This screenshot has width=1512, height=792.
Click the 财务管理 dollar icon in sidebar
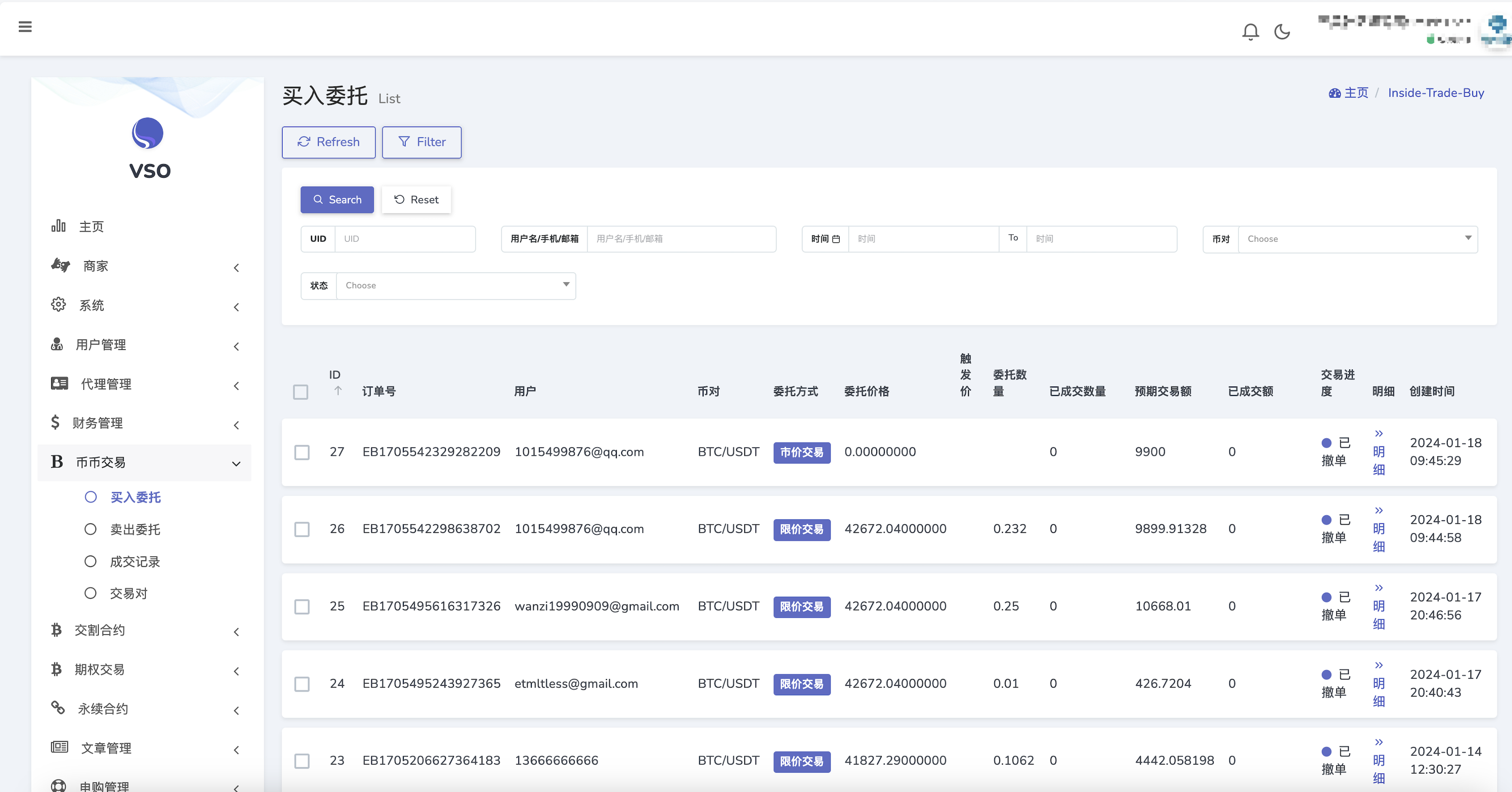click(55, 422)
